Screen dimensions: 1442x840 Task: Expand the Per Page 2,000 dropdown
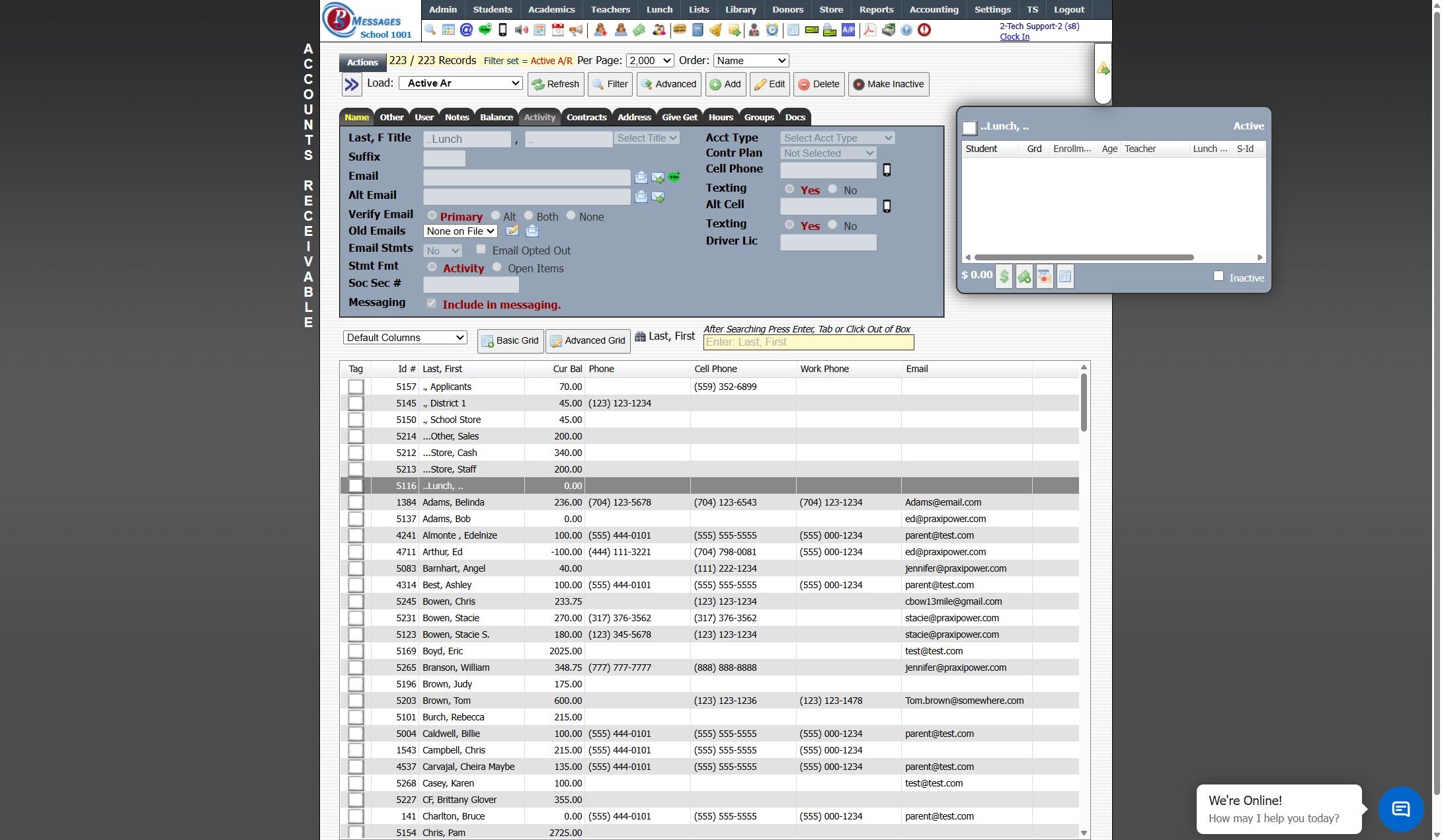[x=649, y=61]
